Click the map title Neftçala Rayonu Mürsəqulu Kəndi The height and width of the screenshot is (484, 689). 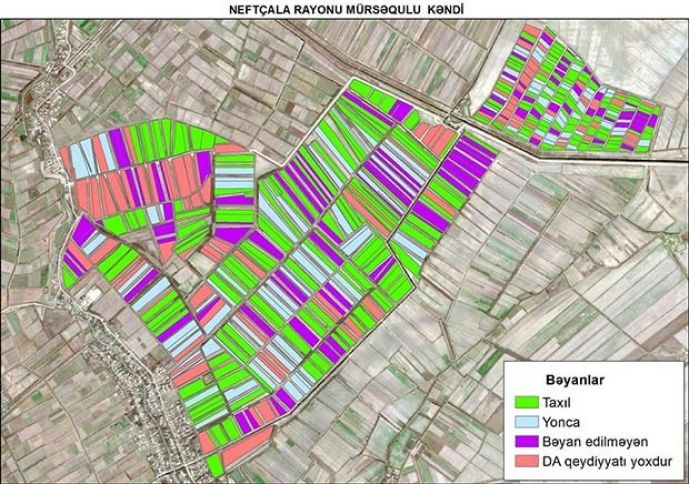[344, 8]
